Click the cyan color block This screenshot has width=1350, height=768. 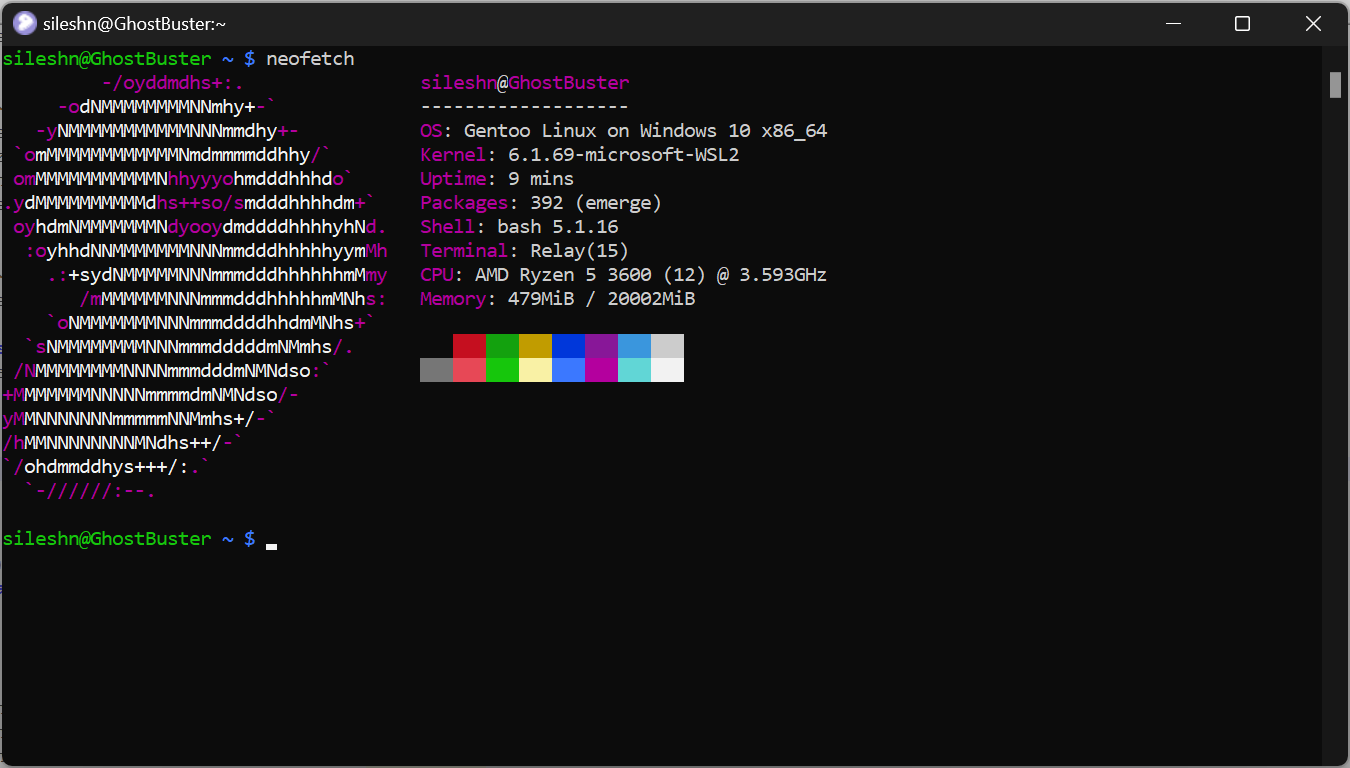tap(634, 370)
